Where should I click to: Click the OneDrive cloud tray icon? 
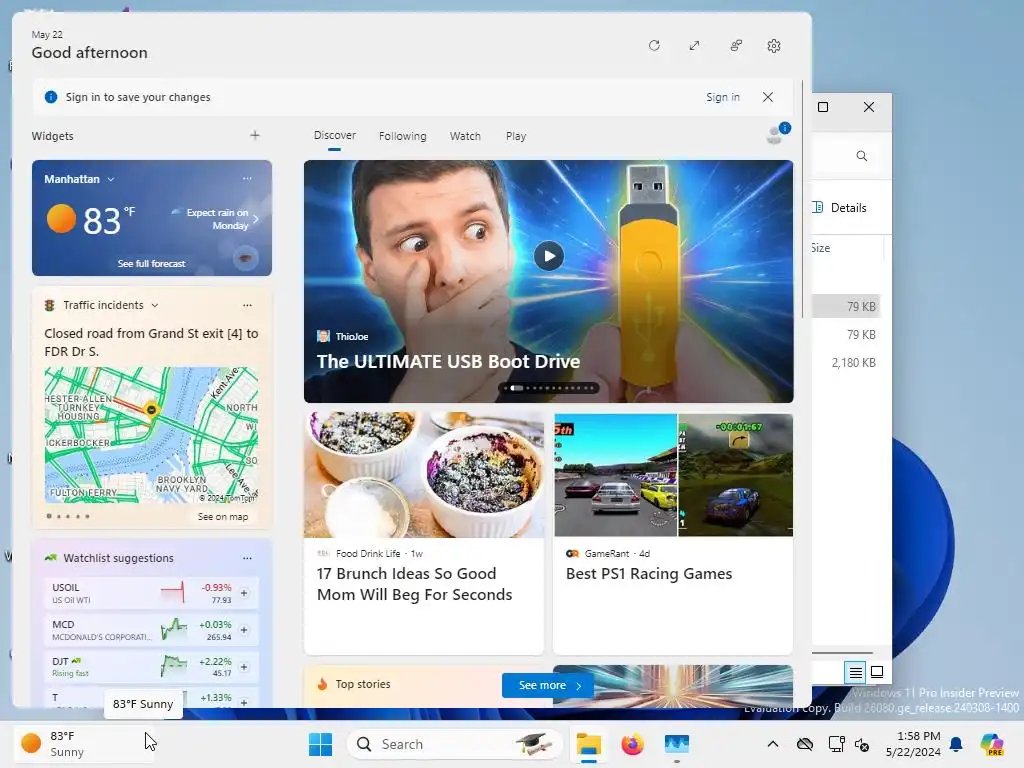click(805, 744)
